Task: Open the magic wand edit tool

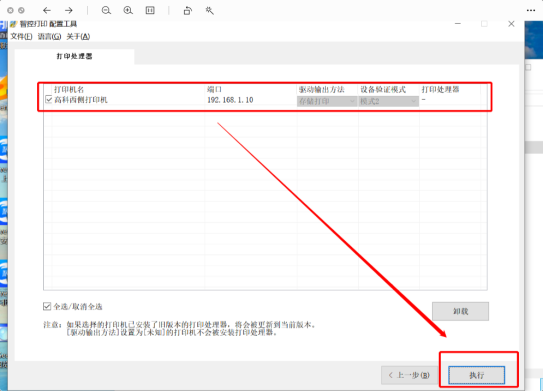Action: pos(210,10)
